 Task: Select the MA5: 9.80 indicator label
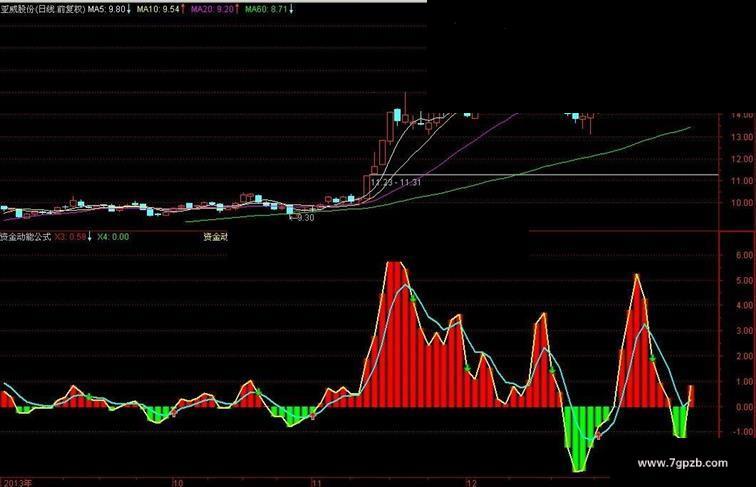coord(106,9)
